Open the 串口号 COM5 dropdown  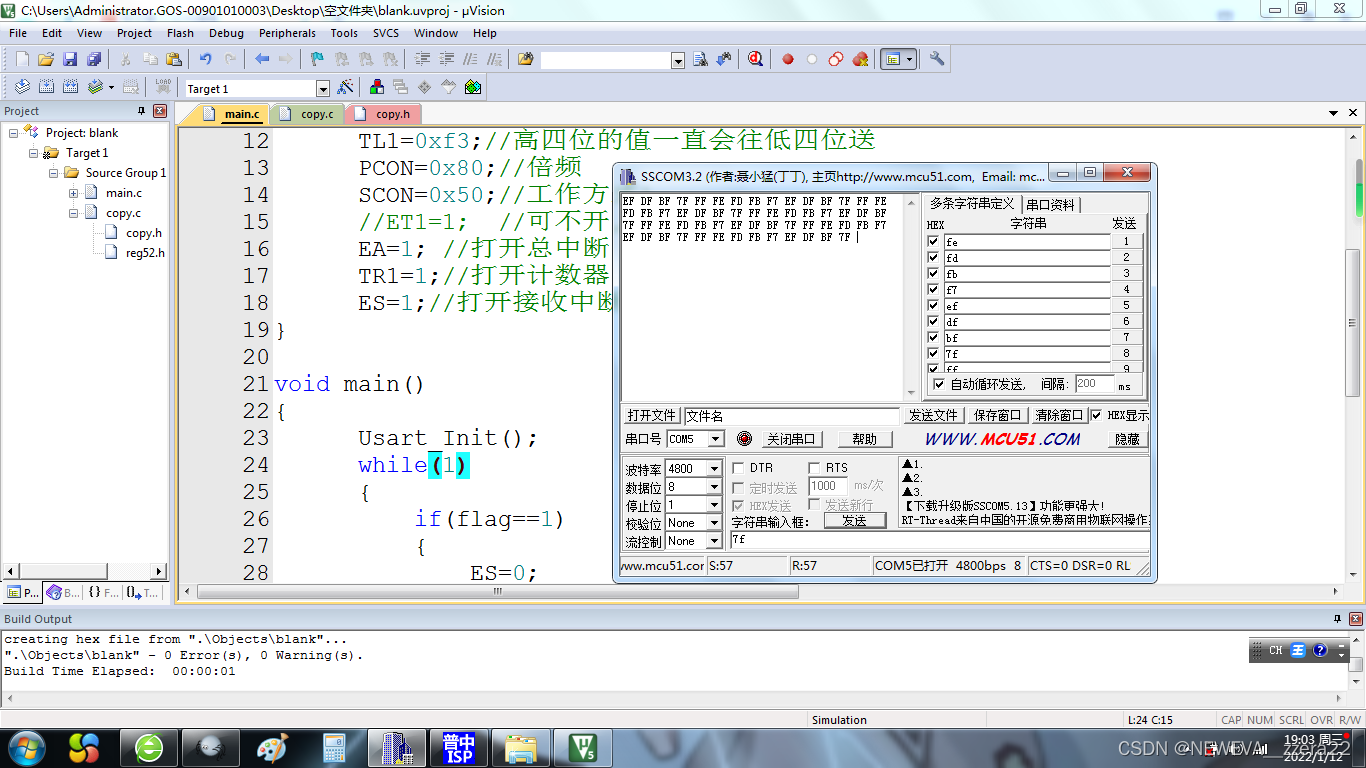[716, 439]
